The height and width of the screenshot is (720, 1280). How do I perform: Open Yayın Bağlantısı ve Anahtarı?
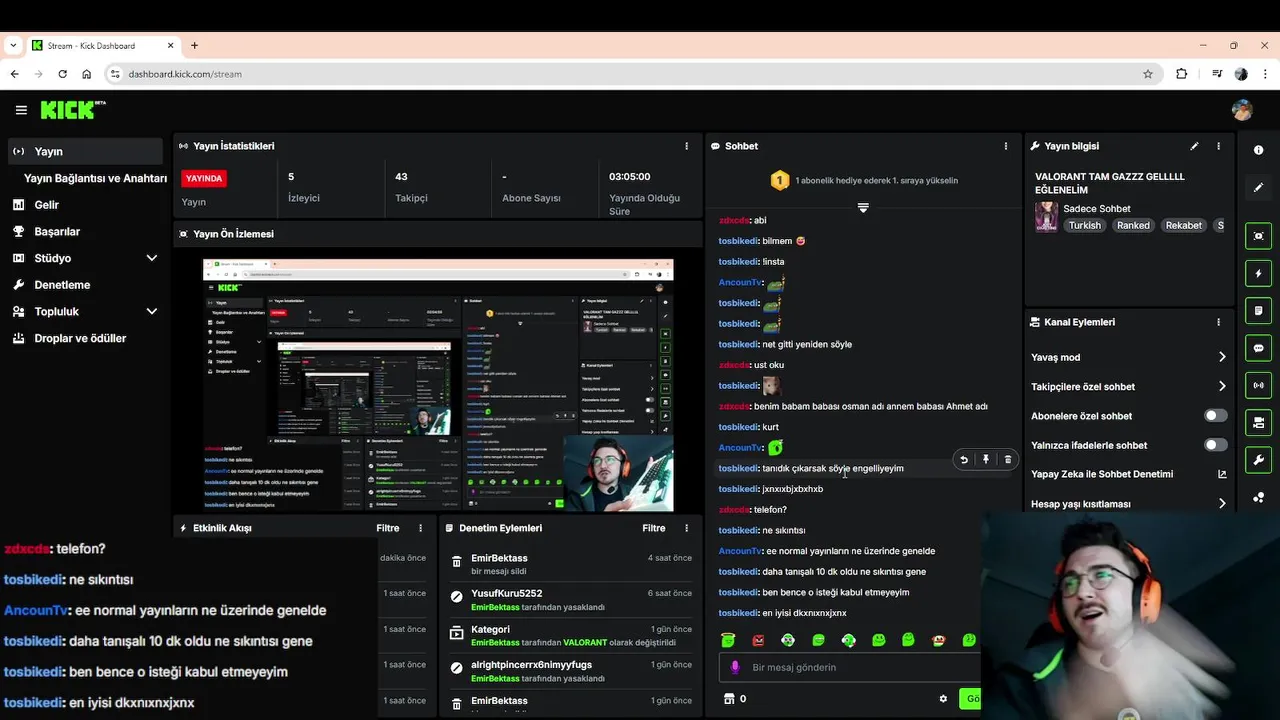pos(95,178)
